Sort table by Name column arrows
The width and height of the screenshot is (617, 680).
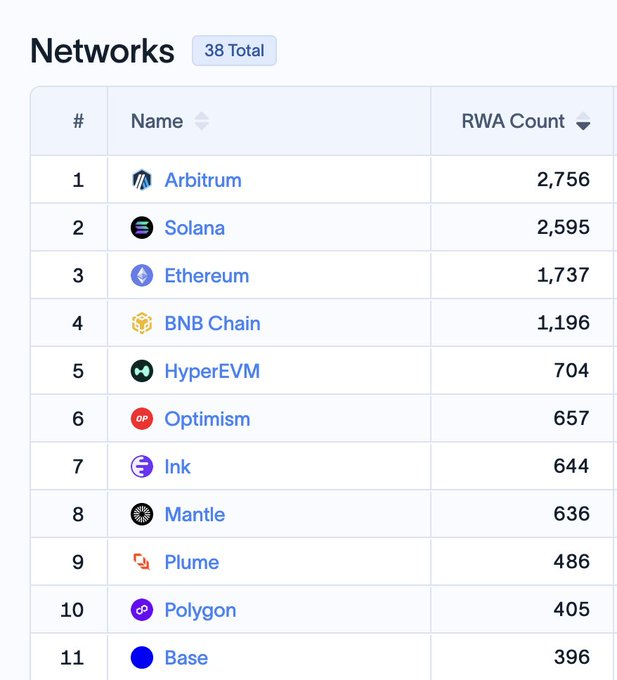pyautogui.click(x=202, y=121)
